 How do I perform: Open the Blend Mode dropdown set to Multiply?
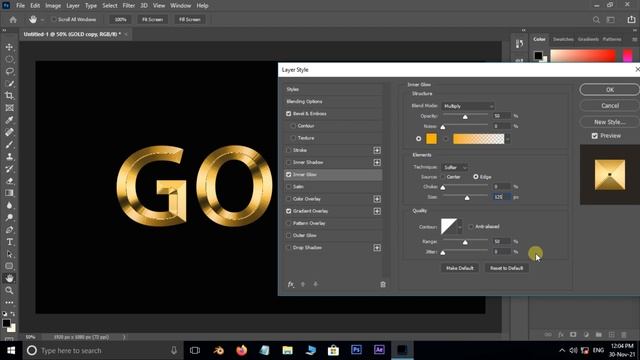(468, 106)
